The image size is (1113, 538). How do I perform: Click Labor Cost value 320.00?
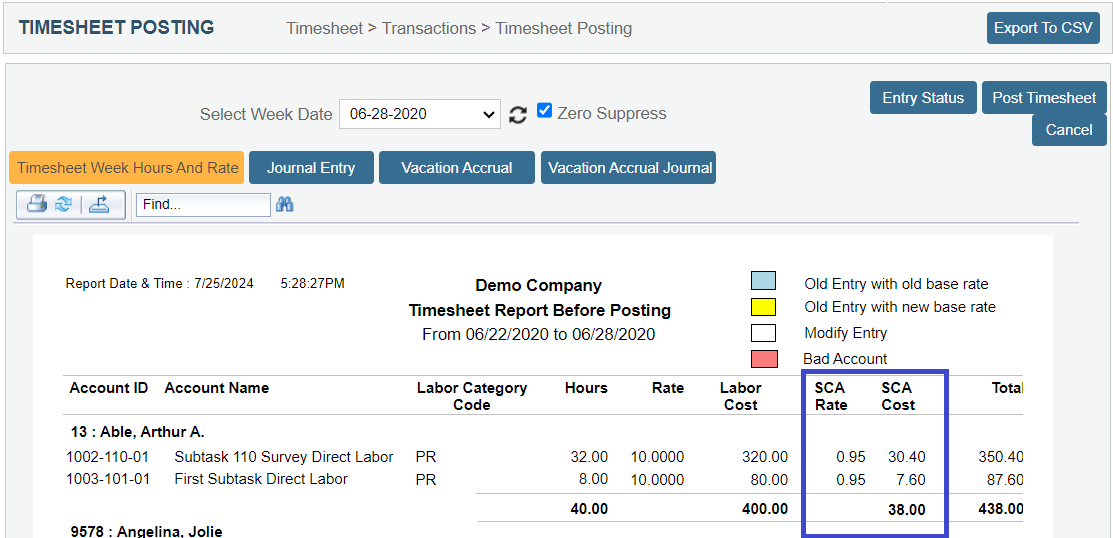(x=764, y=457)
